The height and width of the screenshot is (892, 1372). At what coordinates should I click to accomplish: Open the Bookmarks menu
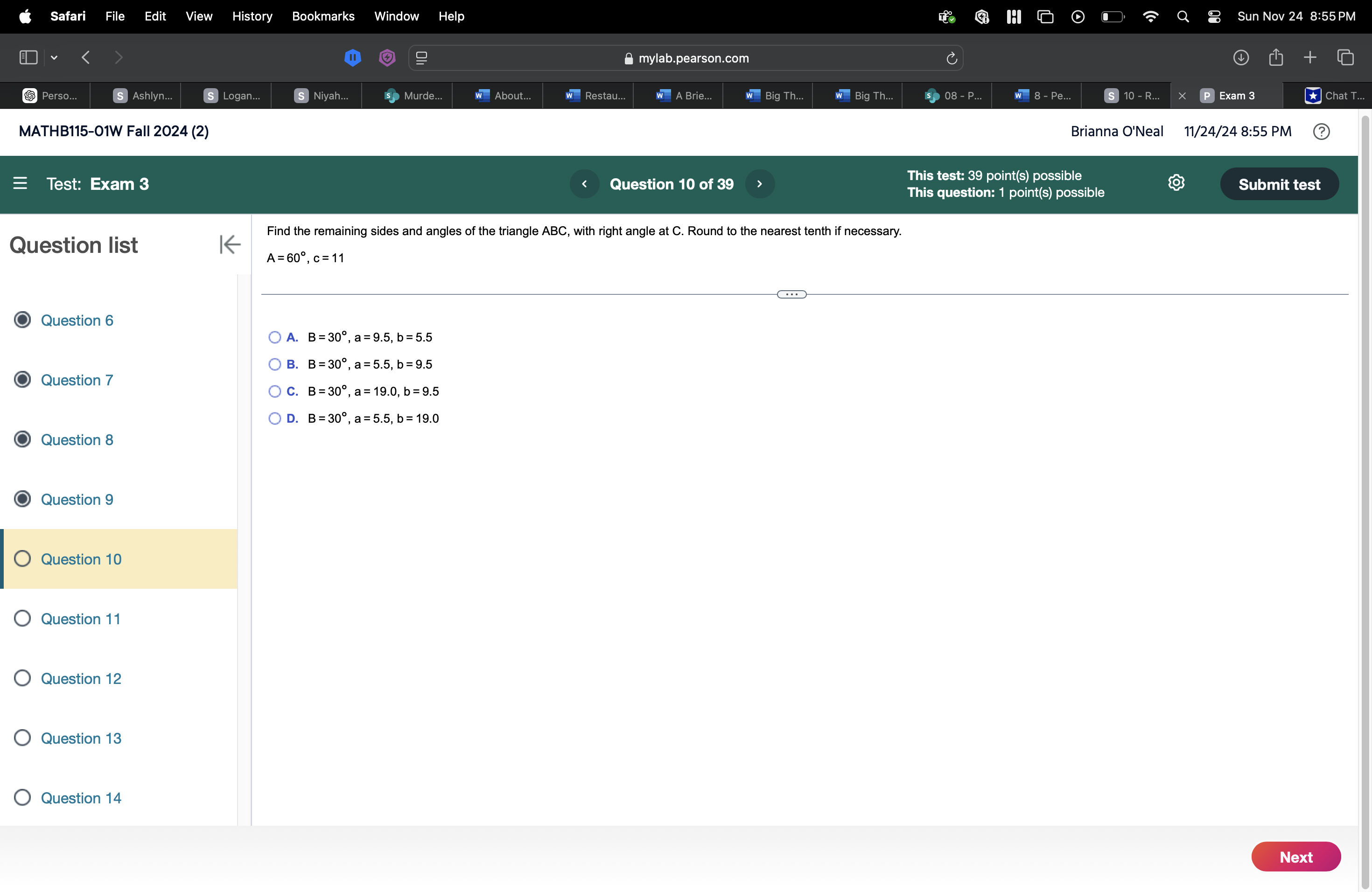(323, 16)
